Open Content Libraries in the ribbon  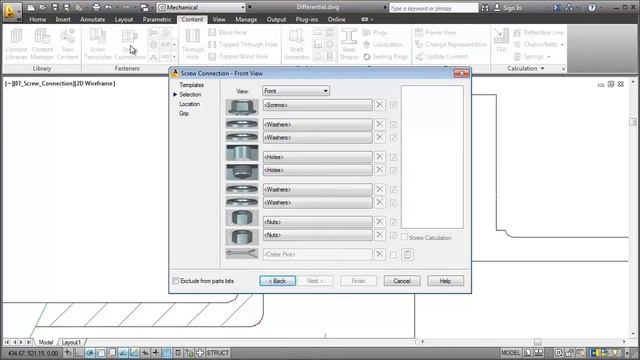pos(16,44)
